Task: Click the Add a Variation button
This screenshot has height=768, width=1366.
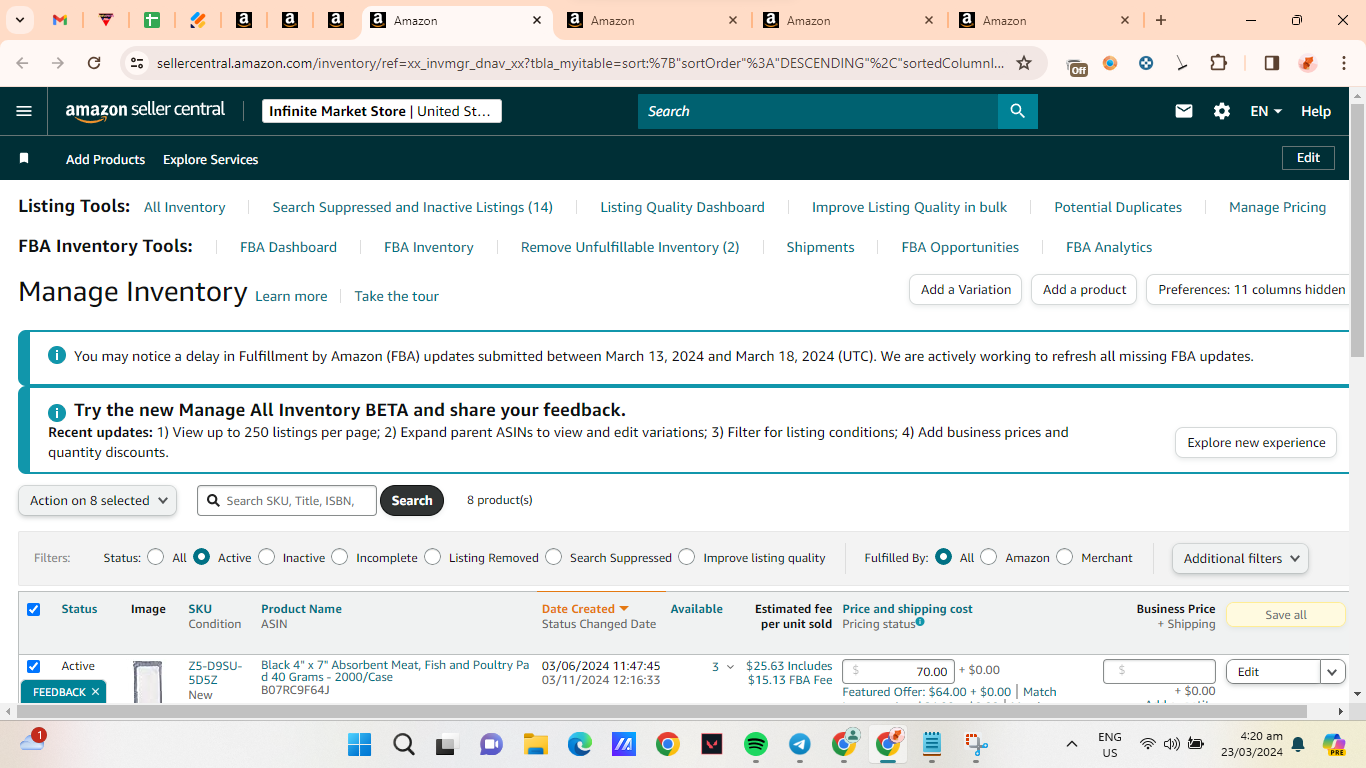Action: (x=966, y=290)
